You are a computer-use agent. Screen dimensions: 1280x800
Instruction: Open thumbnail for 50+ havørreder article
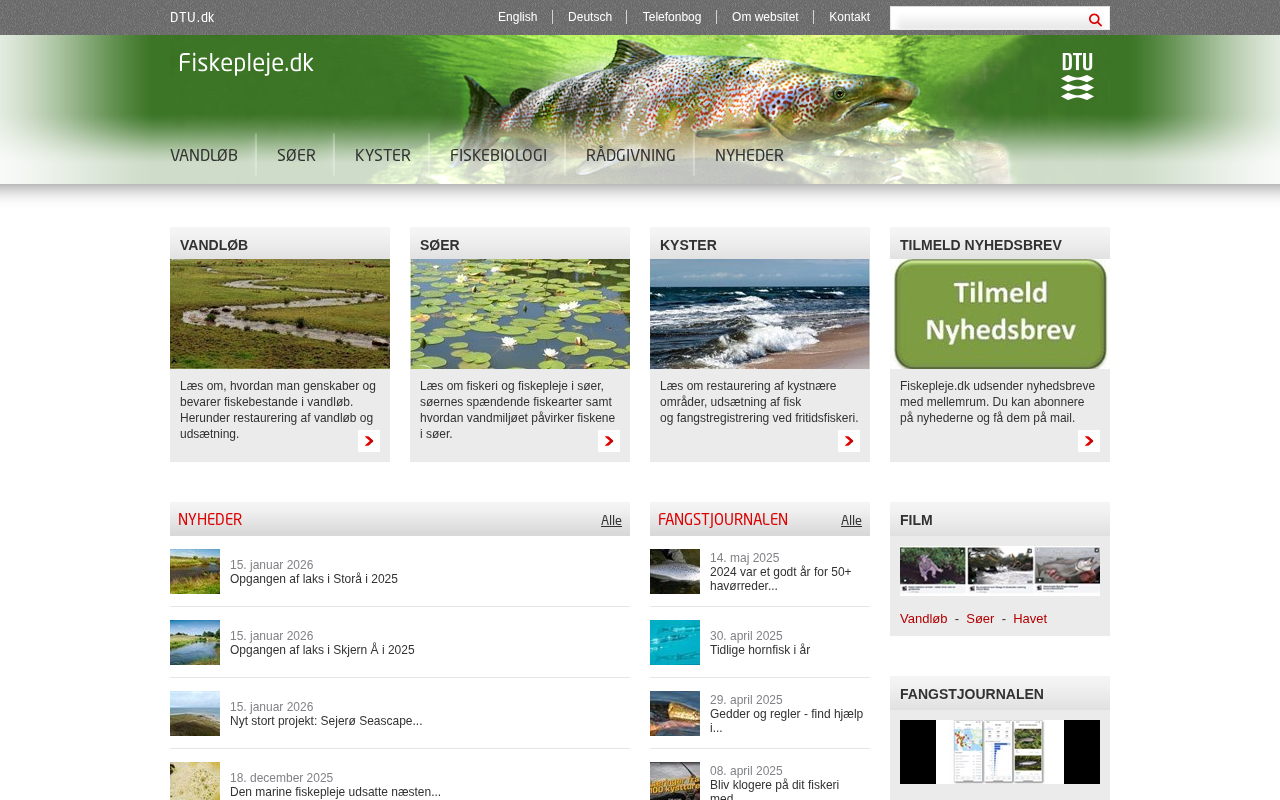coord(675,572)
